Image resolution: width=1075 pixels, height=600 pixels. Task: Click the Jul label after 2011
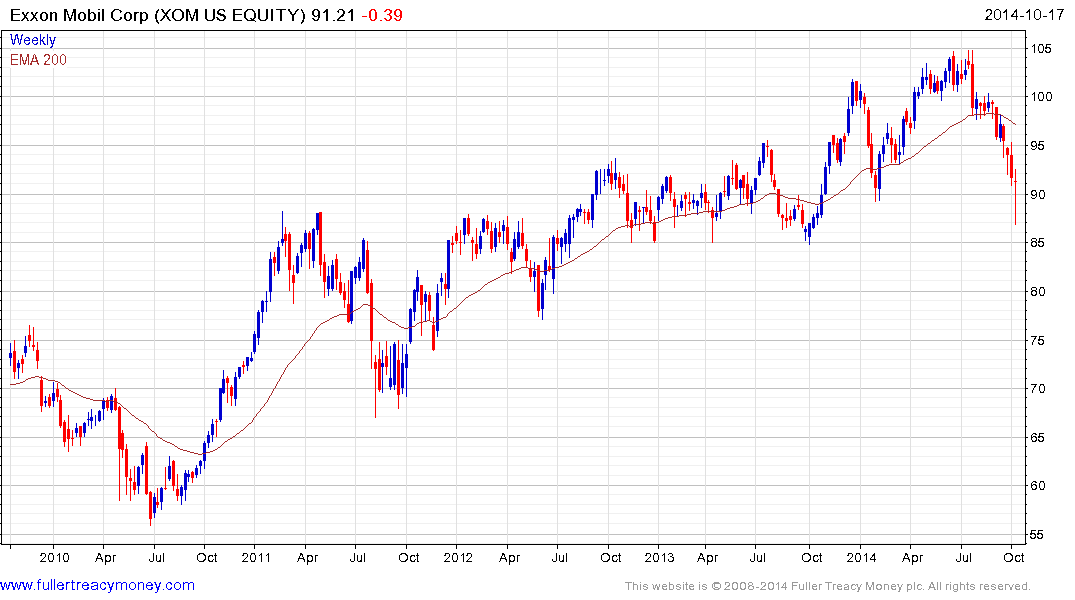(x=357, y=557)
